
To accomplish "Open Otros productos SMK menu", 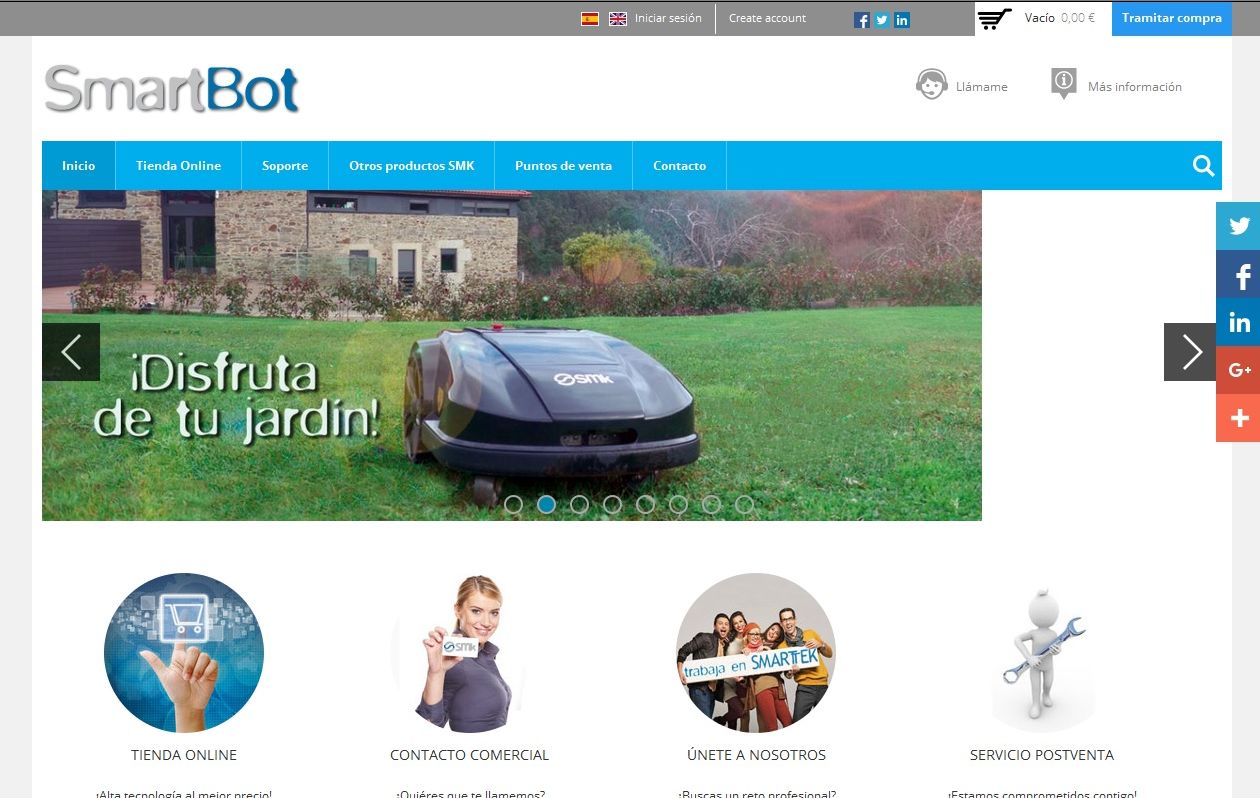I will [412, 166].
